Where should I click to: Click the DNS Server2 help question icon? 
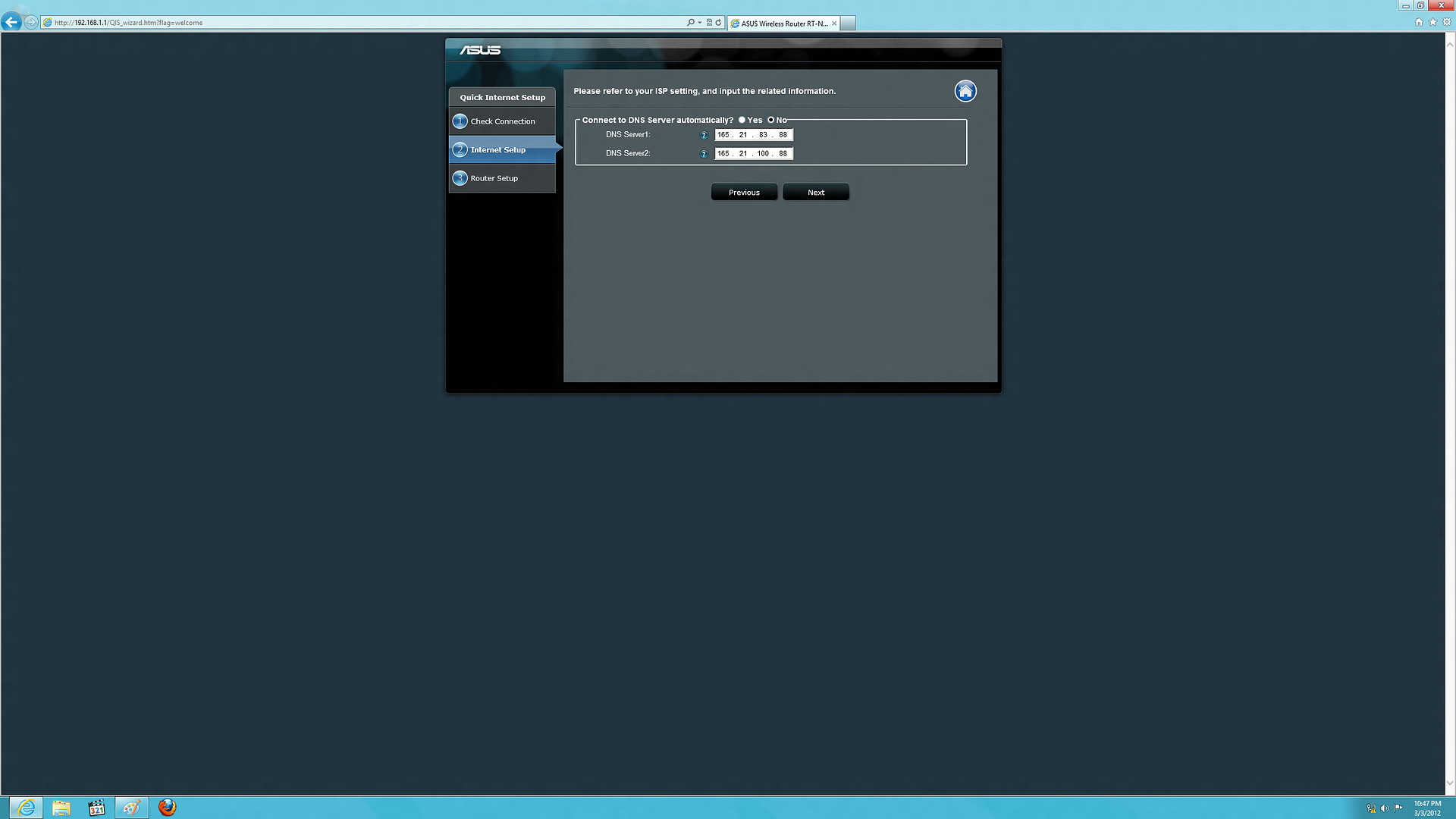703,154
